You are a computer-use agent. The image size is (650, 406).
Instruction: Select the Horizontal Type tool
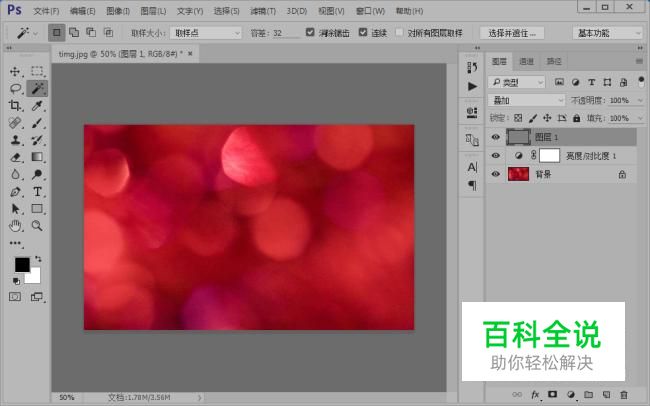(x=37, y=192)
